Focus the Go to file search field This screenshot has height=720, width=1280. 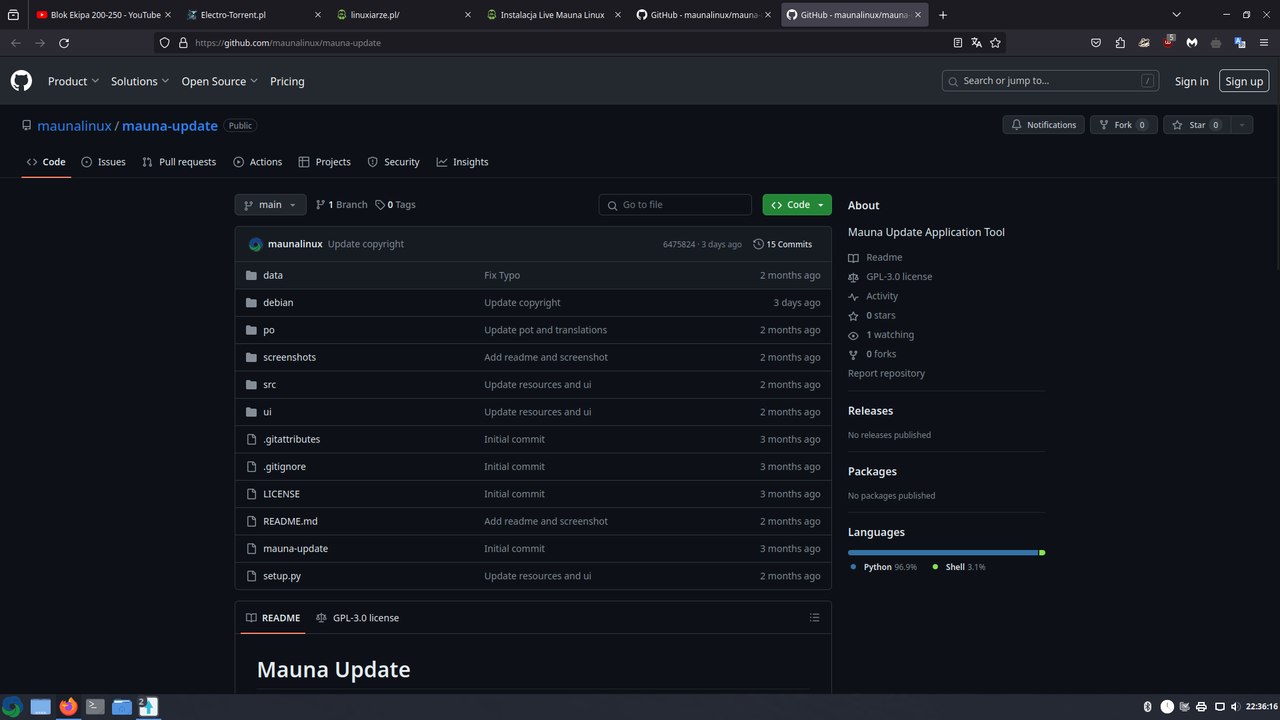[675, 205]
